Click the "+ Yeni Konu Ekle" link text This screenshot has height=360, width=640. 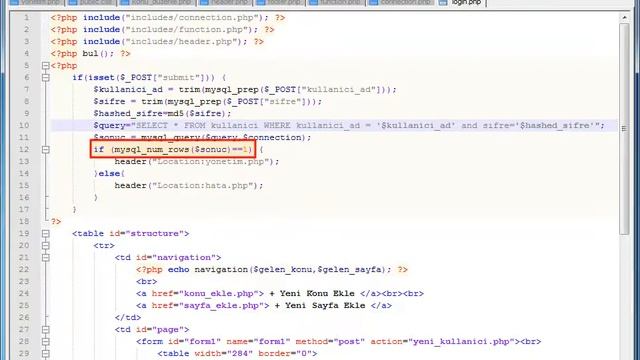(x=312, y=293)
